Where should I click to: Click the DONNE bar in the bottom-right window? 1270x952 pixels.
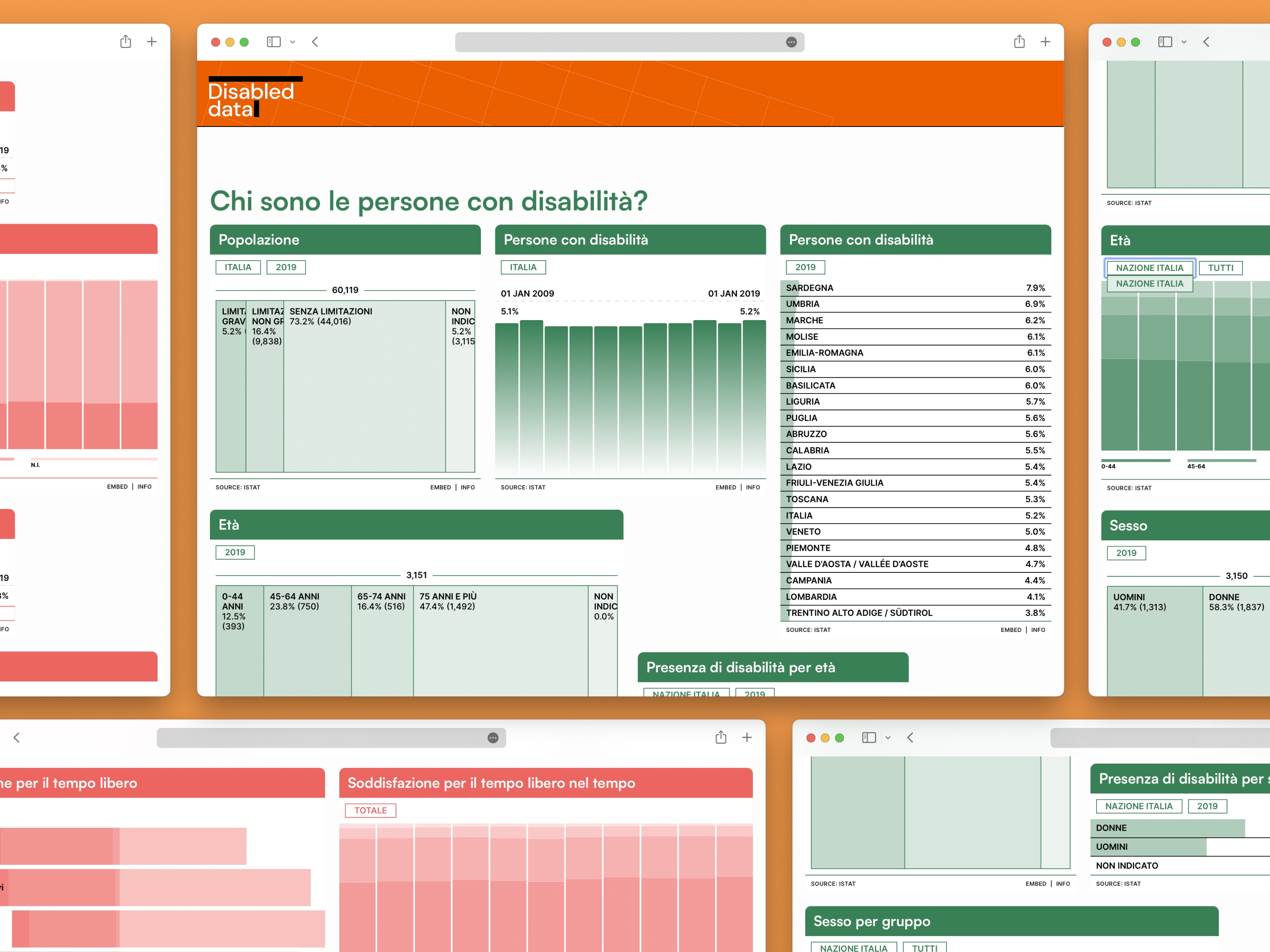click(1167, 828)
